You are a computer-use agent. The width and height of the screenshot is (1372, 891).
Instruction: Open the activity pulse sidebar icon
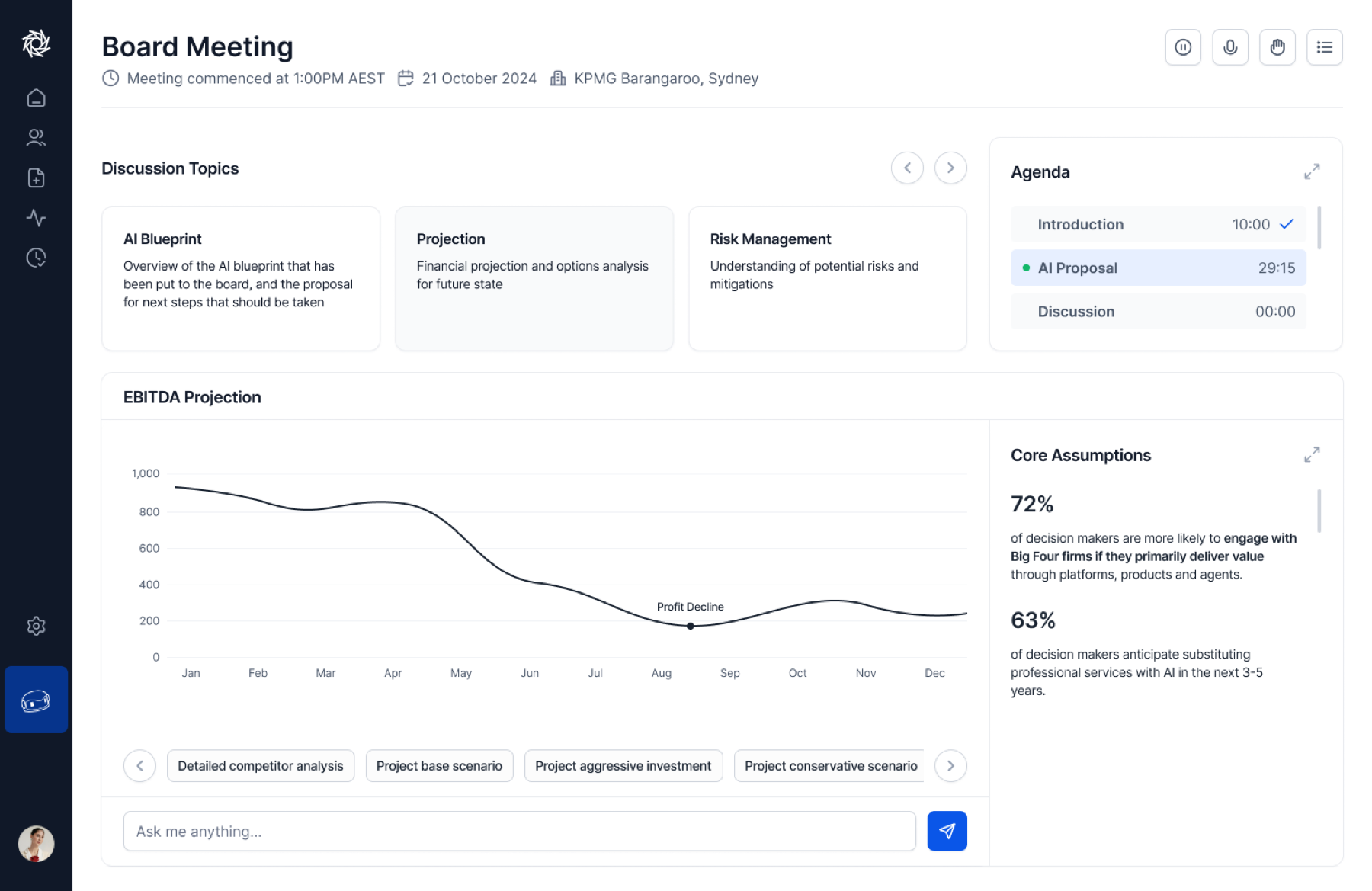coord(36,218)
